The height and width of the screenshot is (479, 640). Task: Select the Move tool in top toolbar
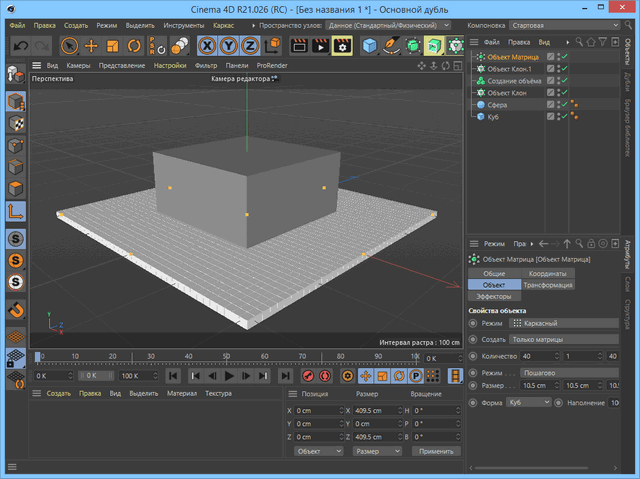pos(91,45)
